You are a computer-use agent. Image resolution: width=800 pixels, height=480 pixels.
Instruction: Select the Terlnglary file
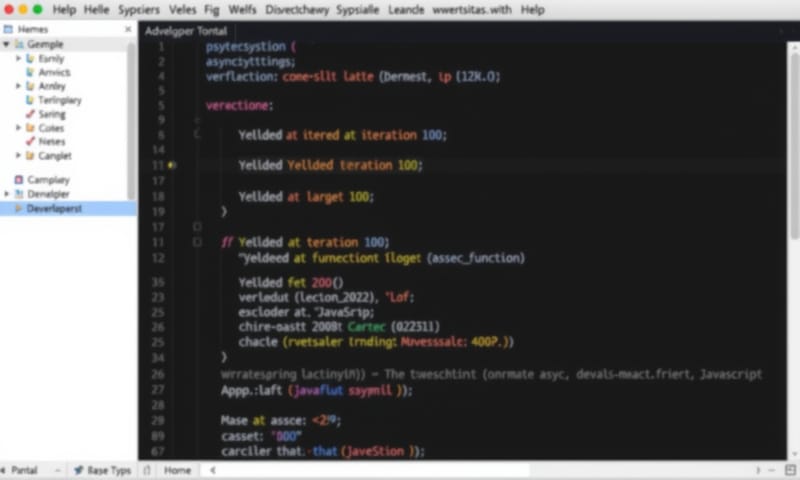(x=60, y=100)
